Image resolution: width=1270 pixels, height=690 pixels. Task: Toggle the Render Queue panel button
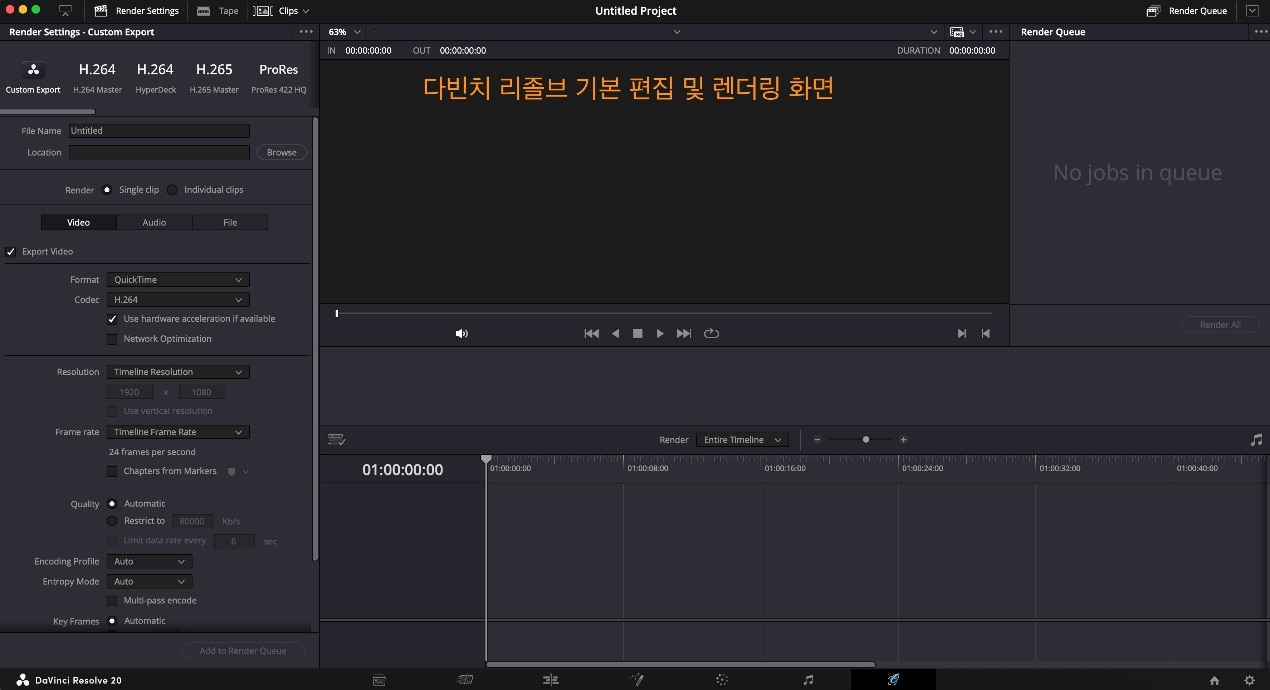point(1186,11)
